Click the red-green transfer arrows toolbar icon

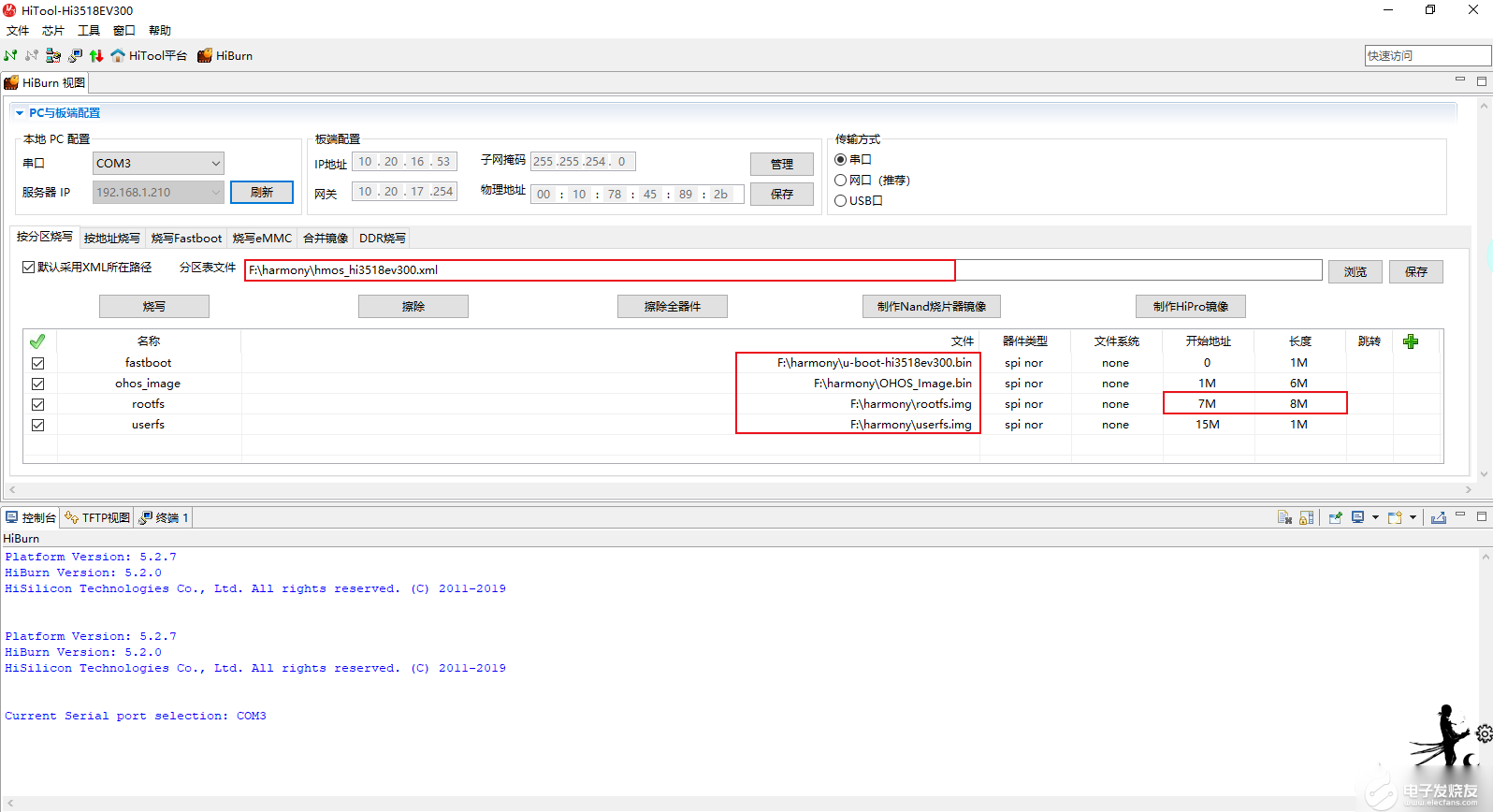96,56
